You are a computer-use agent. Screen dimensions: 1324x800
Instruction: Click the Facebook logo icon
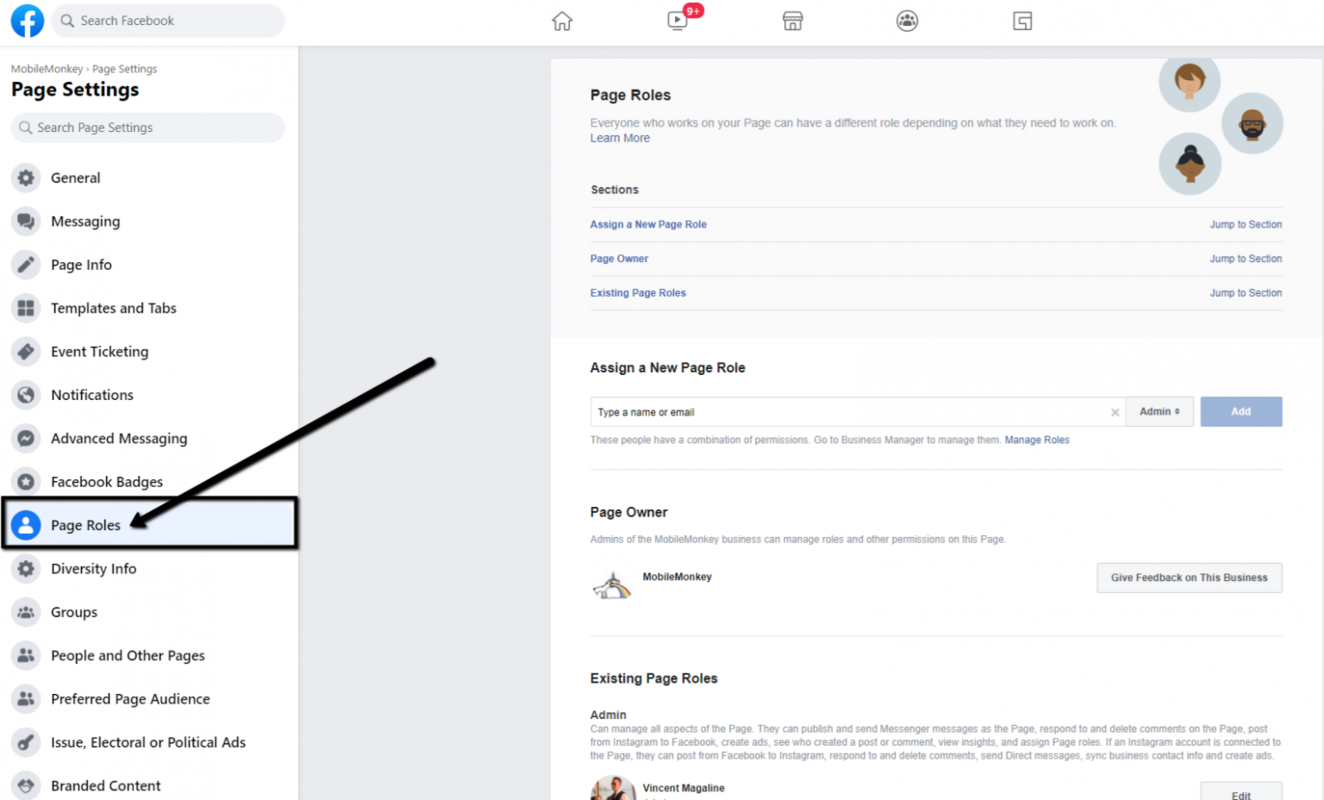[x=27, y=21]
